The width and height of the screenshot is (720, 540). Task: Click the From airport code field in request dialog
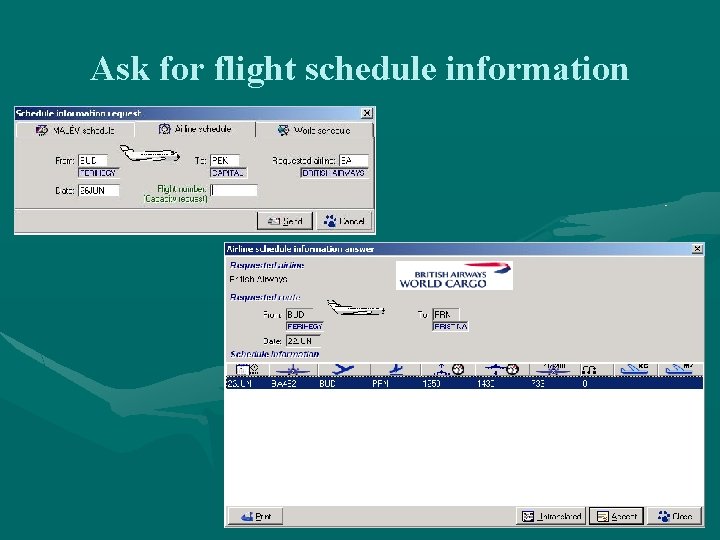(93, 160)
